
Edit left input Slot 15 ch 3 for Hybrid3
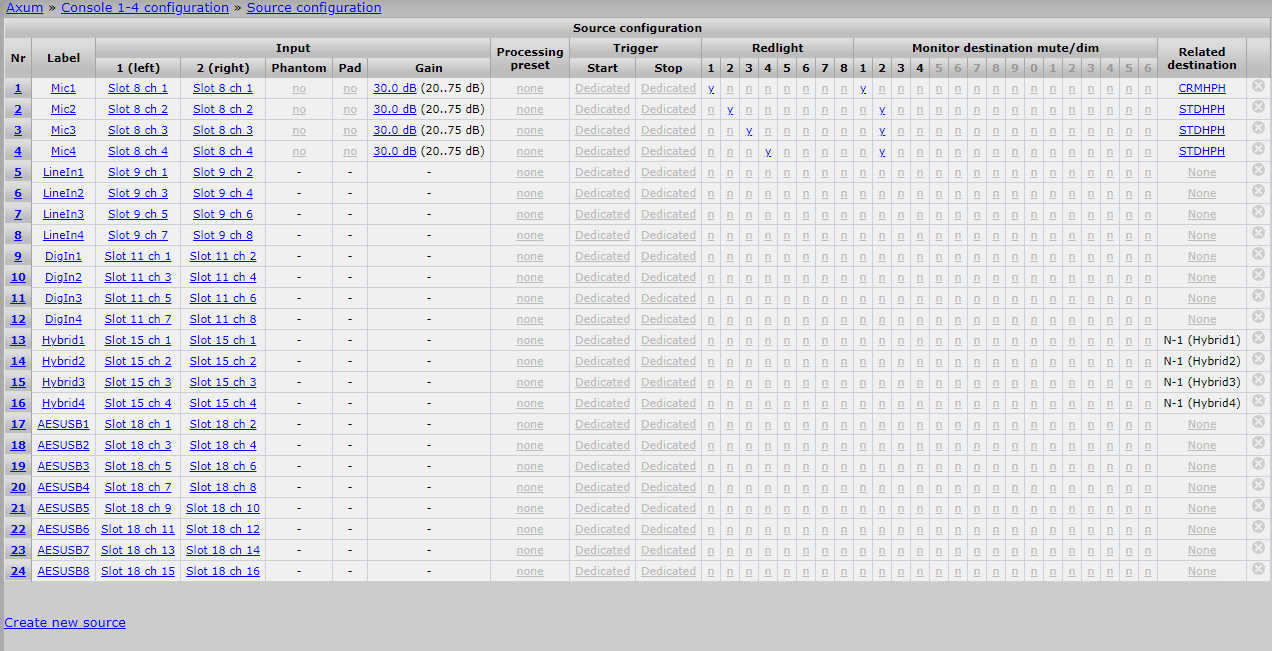138,383
